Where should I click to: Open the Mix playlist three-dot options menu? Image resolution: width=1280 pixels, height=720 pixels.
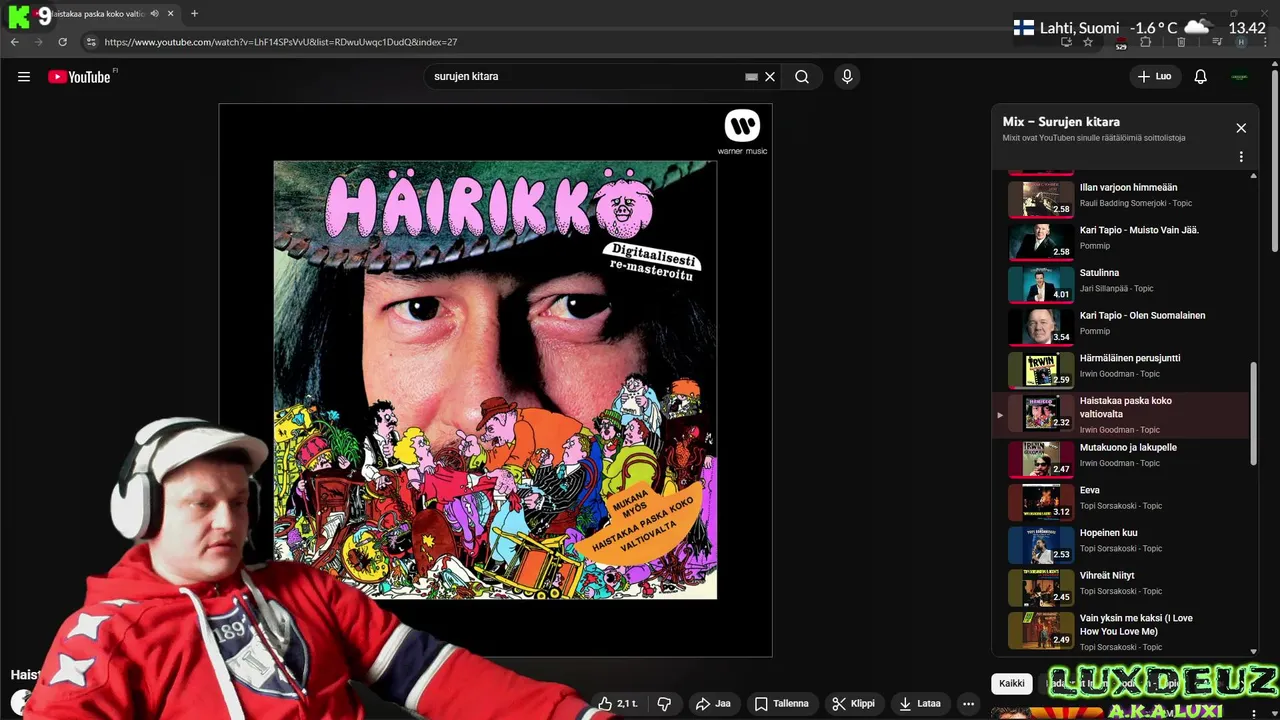[1241, 157]
